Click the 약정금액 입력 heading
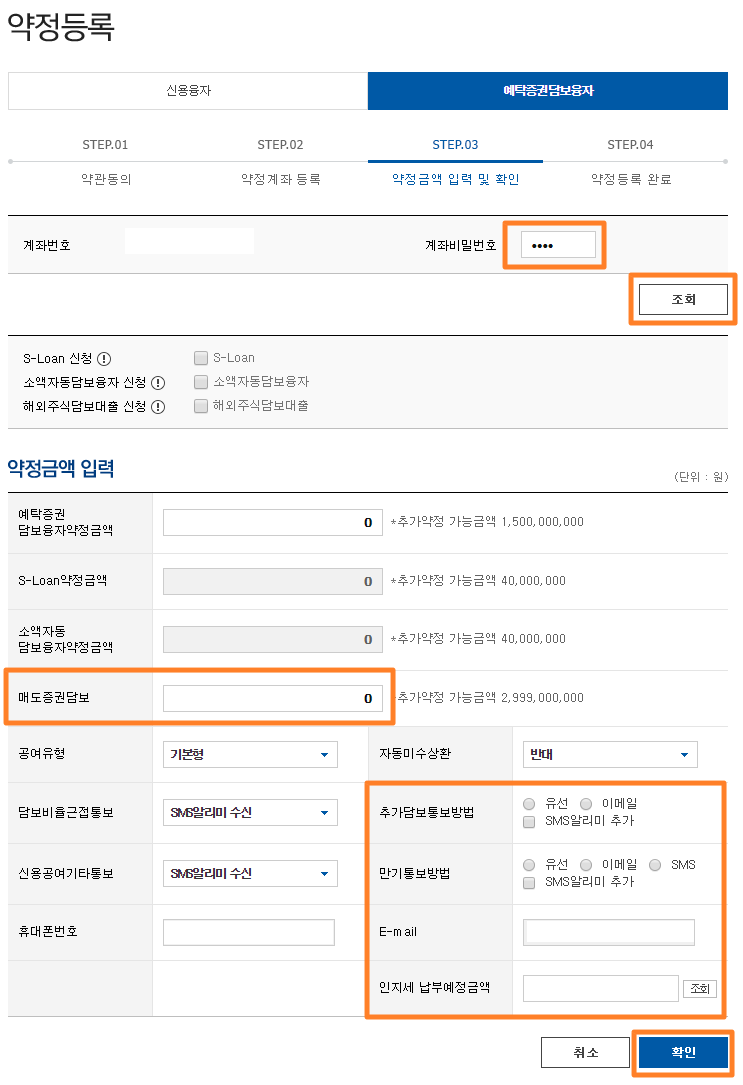Screen dimensions: 743x1085 pos(61,468)
